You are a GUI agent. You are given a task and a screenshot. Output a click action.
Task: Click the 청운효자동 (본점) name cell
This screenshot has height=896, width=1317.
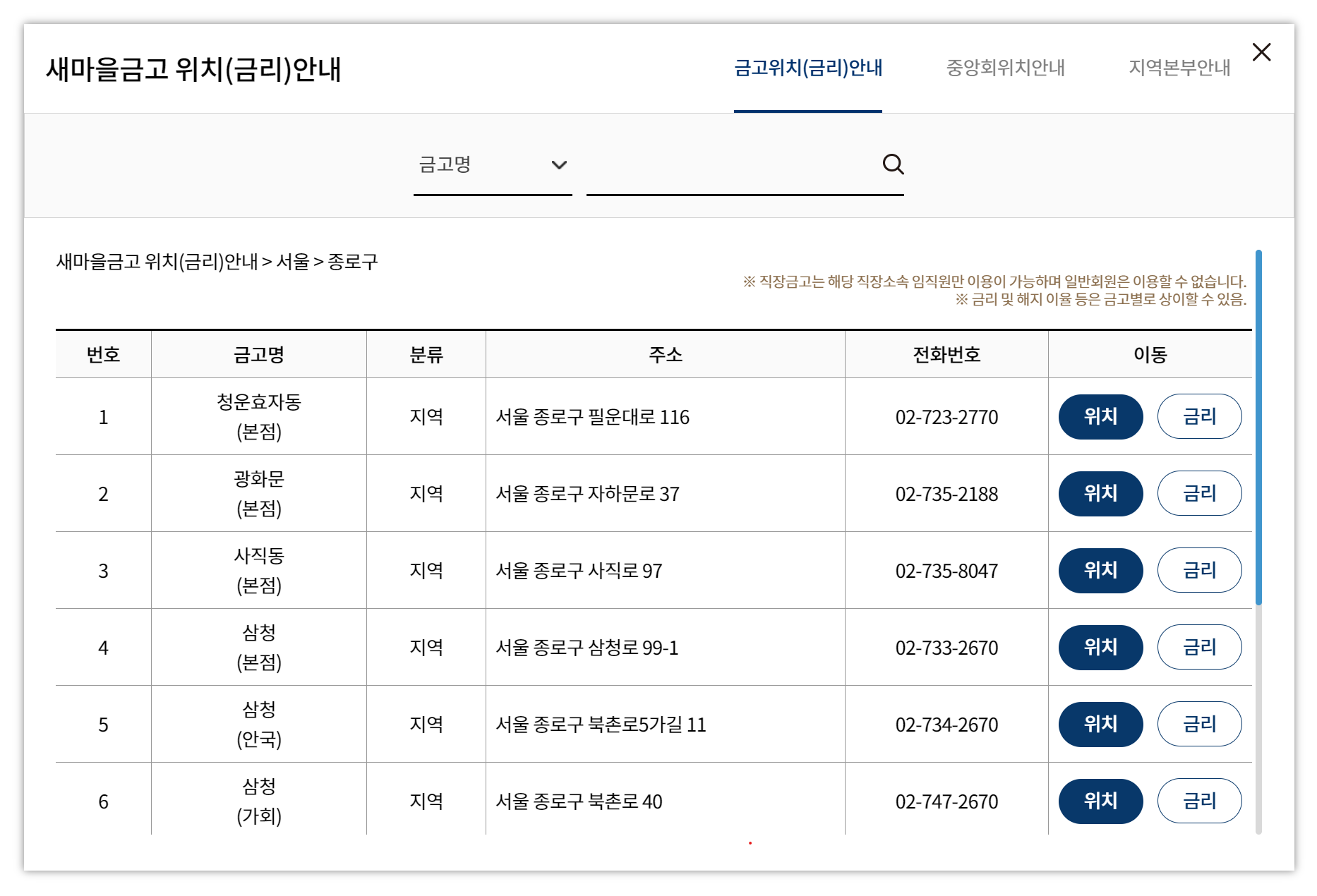[259, 417]
